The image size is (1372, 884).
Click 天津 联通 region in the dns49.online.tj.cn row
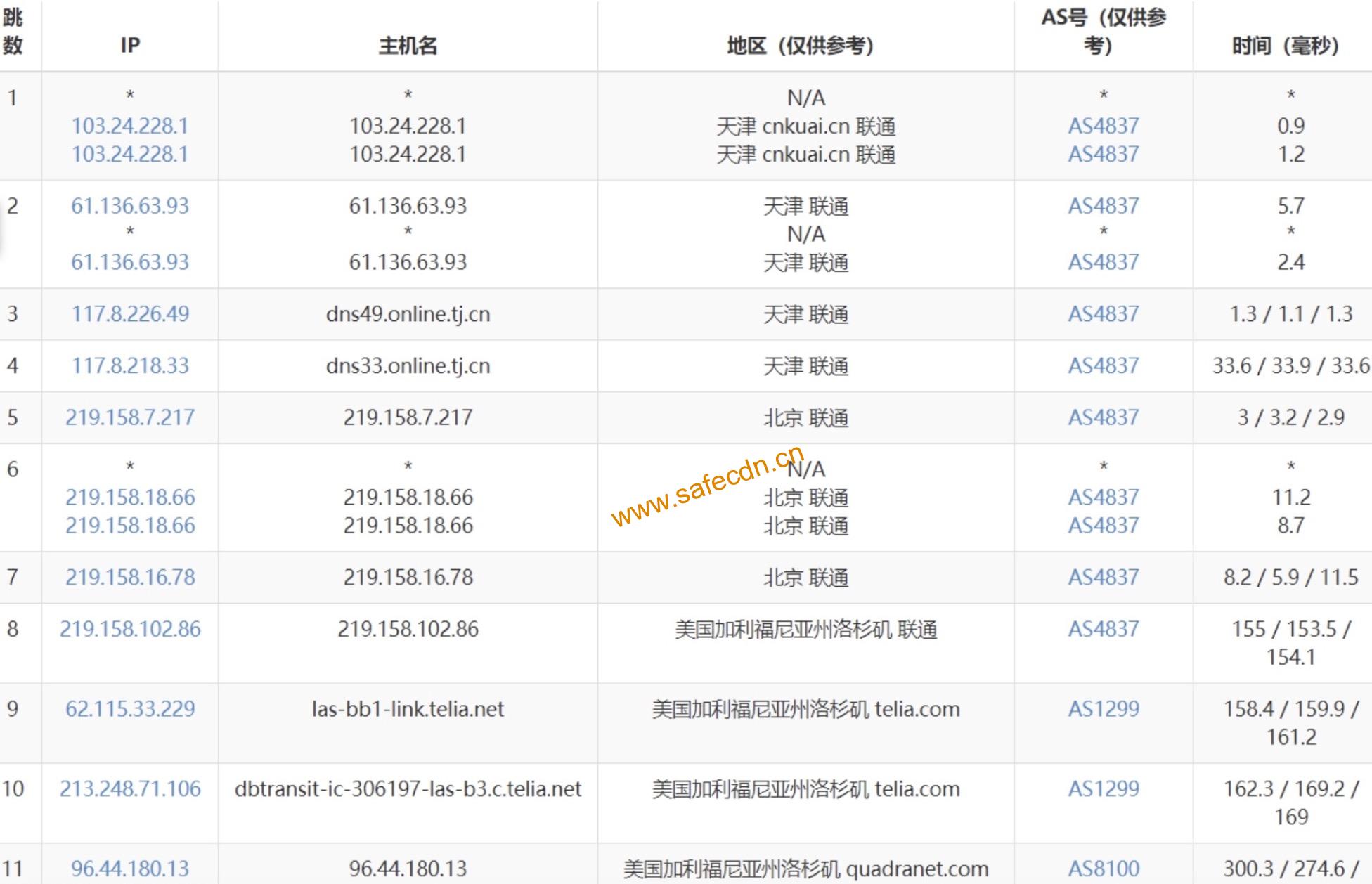click(x=805, y=314)
